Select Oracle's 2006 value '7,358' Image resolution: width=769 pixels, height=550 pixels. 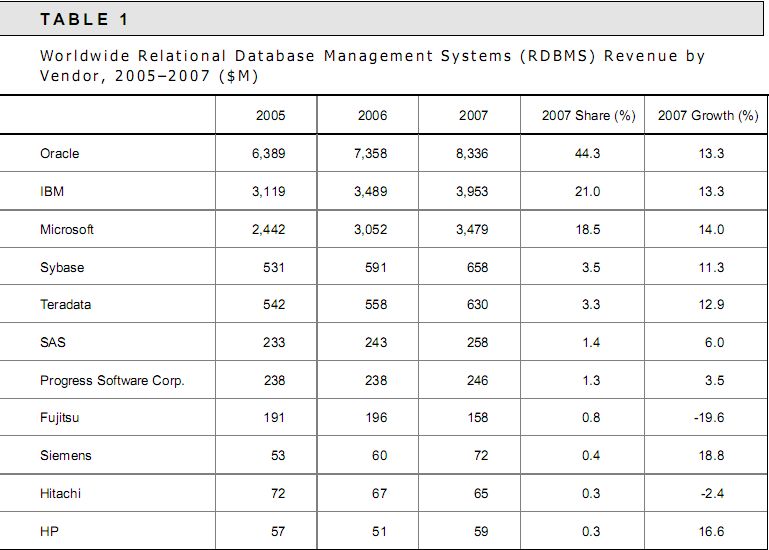(370, 154)
